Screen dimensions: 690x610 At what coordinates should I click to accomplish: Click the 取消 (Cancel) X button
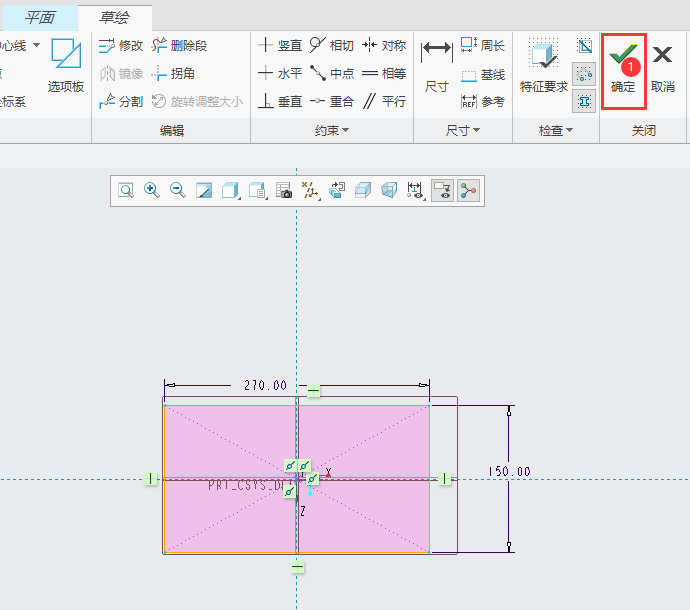663,70
